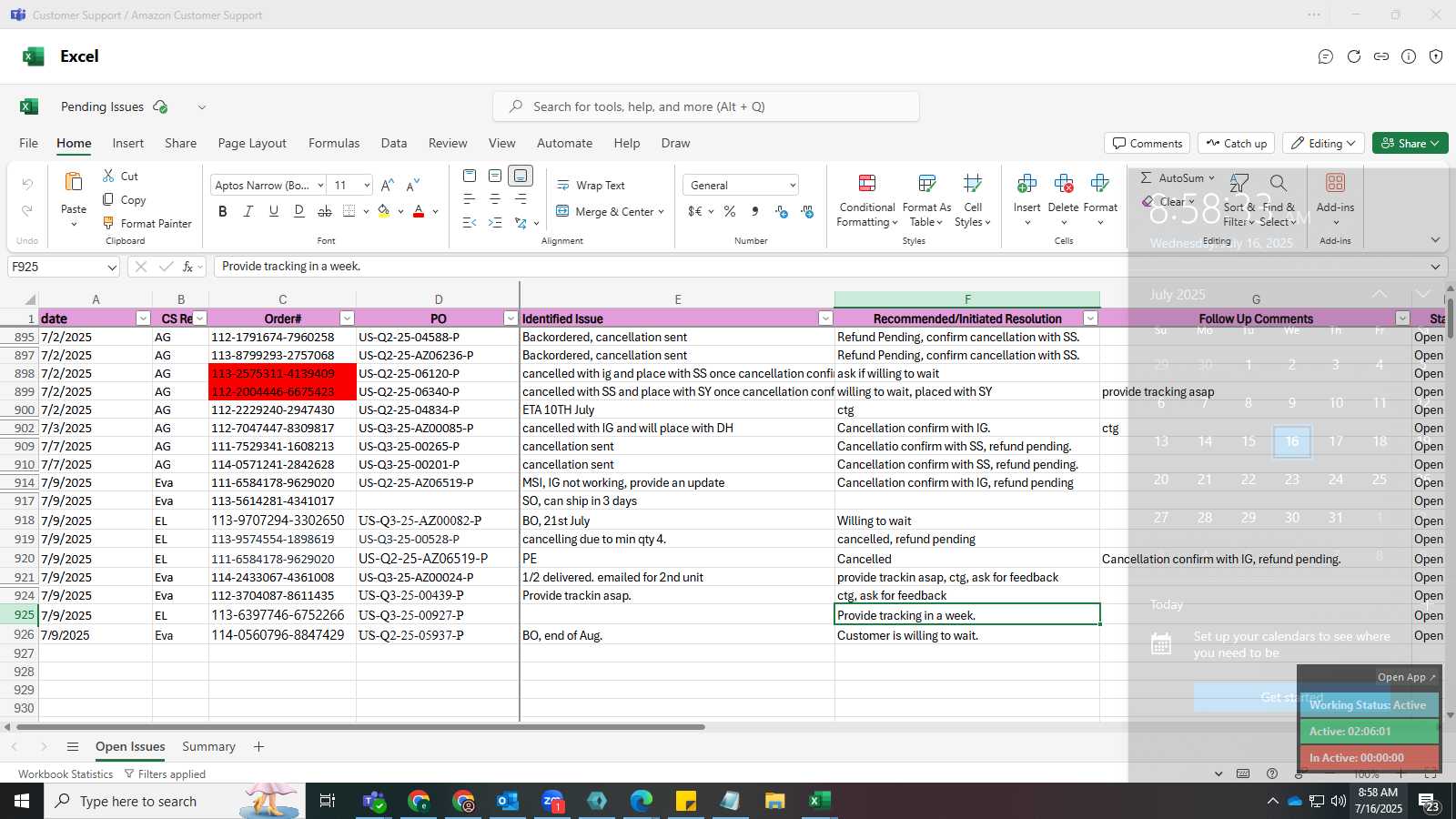The width and height of the screenshot is (1456, 819).
Task: Open Outlook from the taskbar
Action: coord(507,801)
